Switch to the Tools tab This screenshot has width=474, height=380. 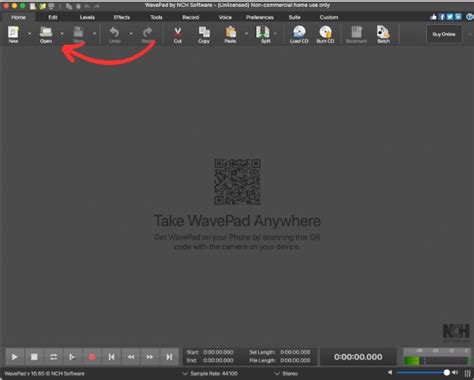pos(156,17)
